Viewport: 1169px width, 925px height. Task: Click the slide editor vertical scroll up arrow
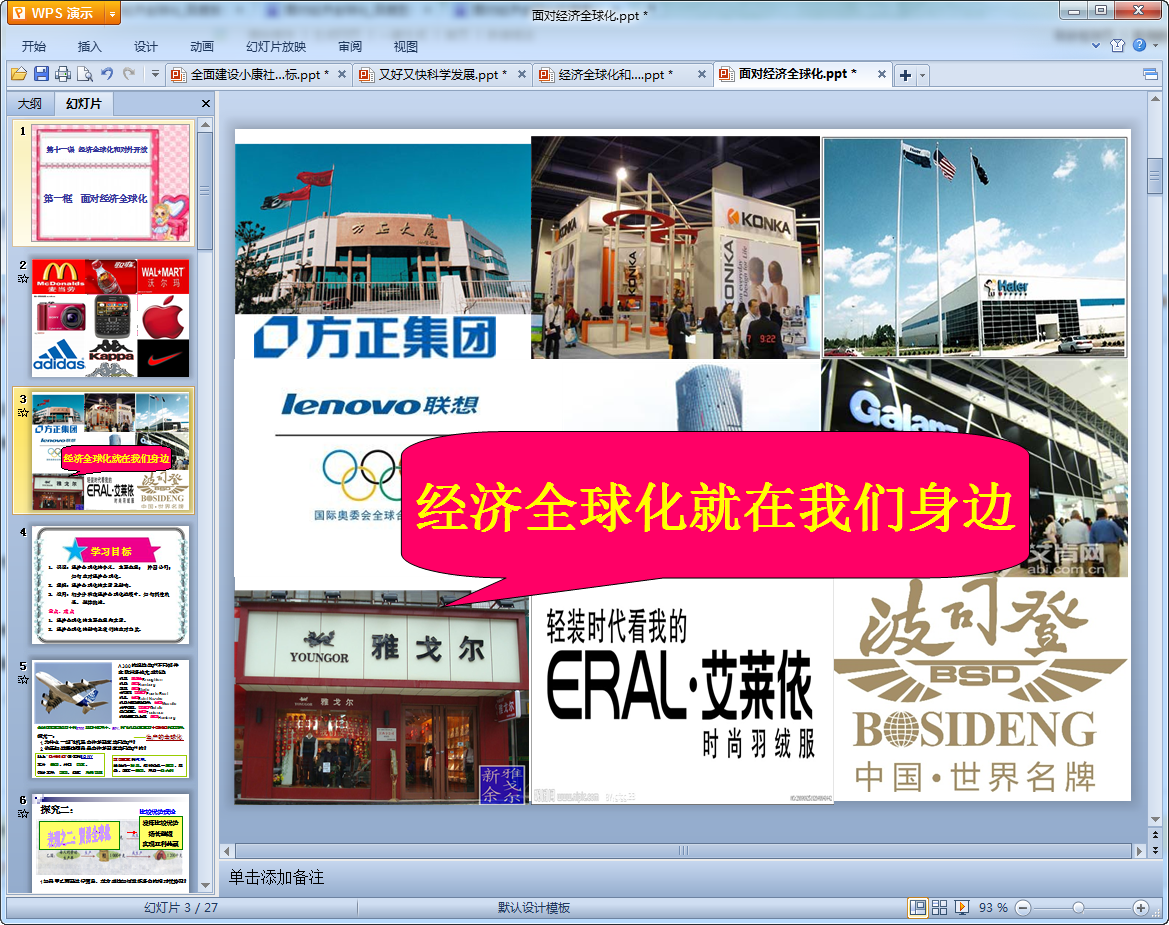click(1155, 99)
